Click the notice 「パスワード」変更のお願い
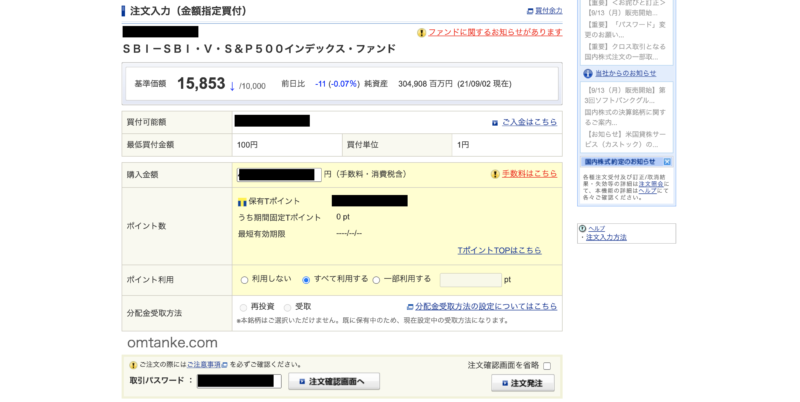 625,30
